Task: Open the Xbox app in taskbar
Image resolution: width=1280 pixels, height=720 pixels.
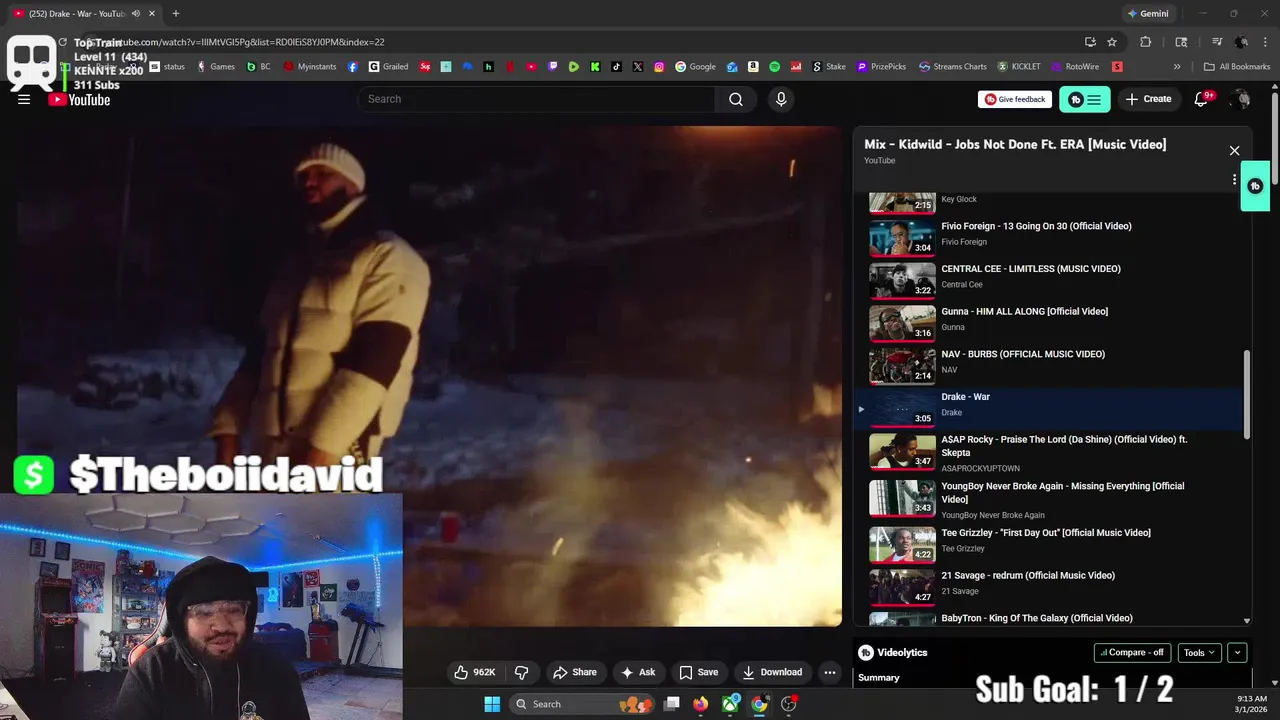Action: point(731,704)
